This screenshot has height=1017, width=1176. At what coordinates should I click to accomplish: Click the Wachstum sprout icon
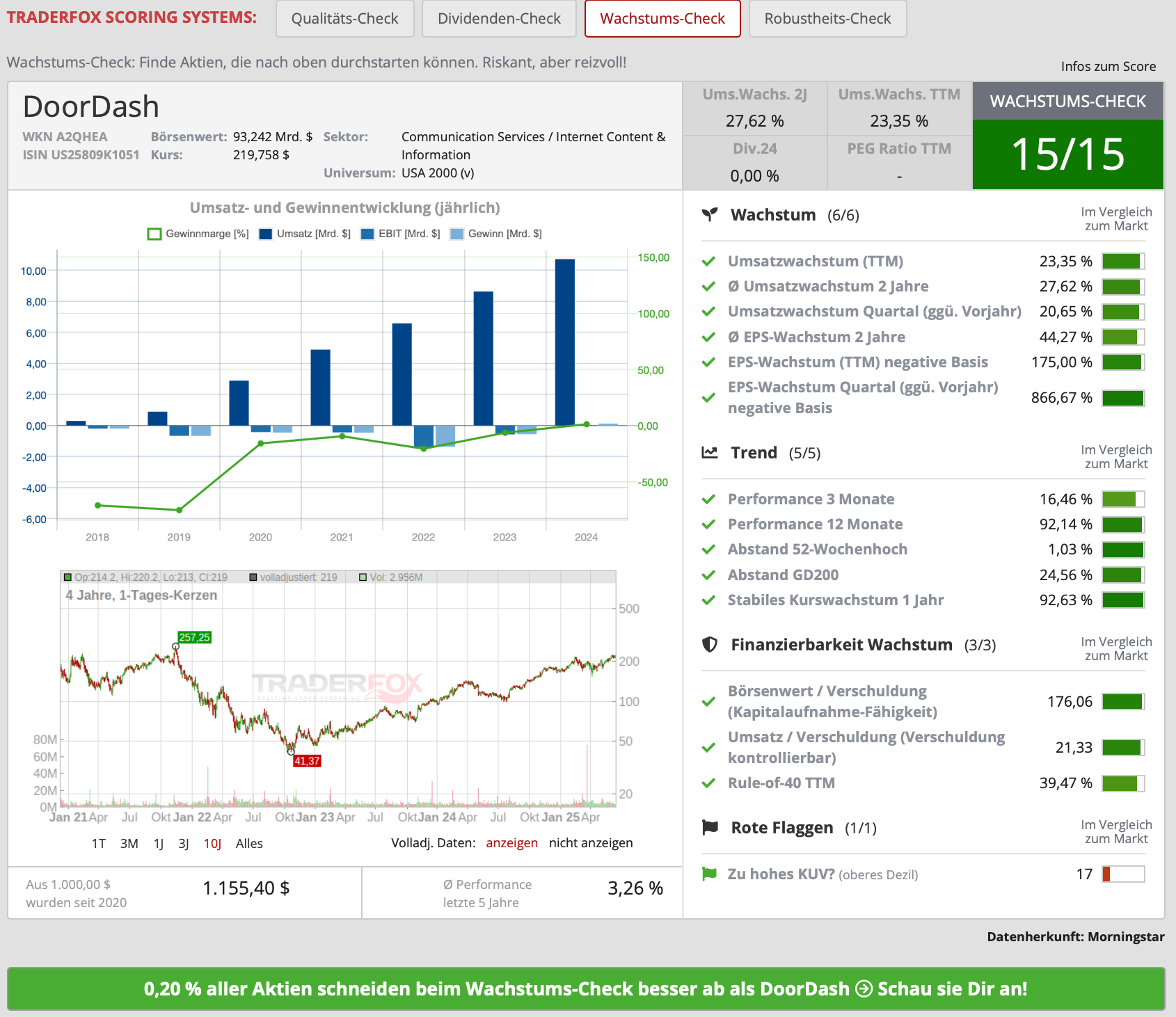tap(710, 215)
